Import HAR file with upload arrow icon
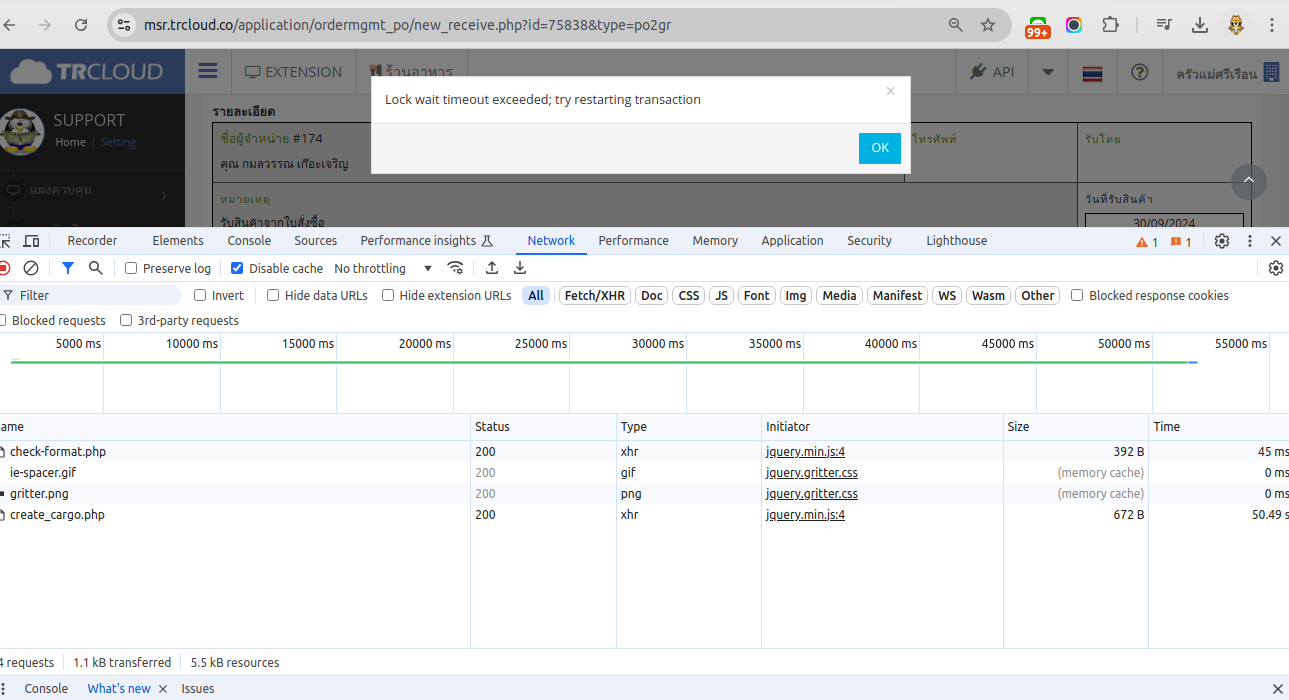 (492, 268)
